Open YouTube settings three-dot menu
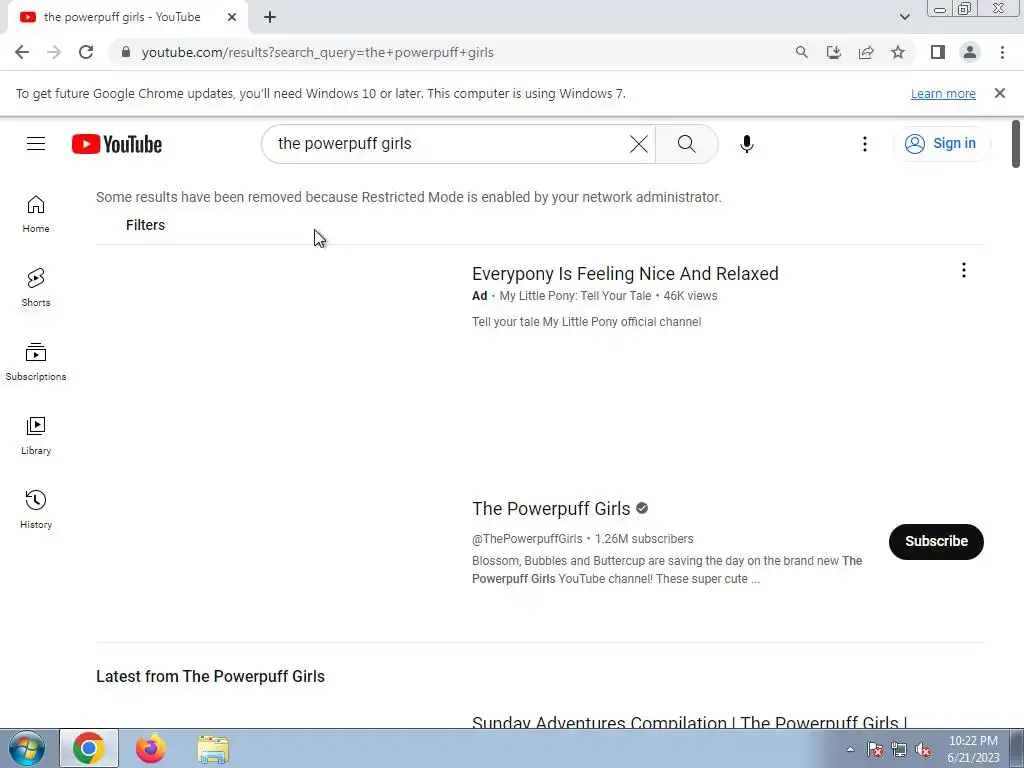This screenshot has height=768, width=1024. click(x=865, y=144)
